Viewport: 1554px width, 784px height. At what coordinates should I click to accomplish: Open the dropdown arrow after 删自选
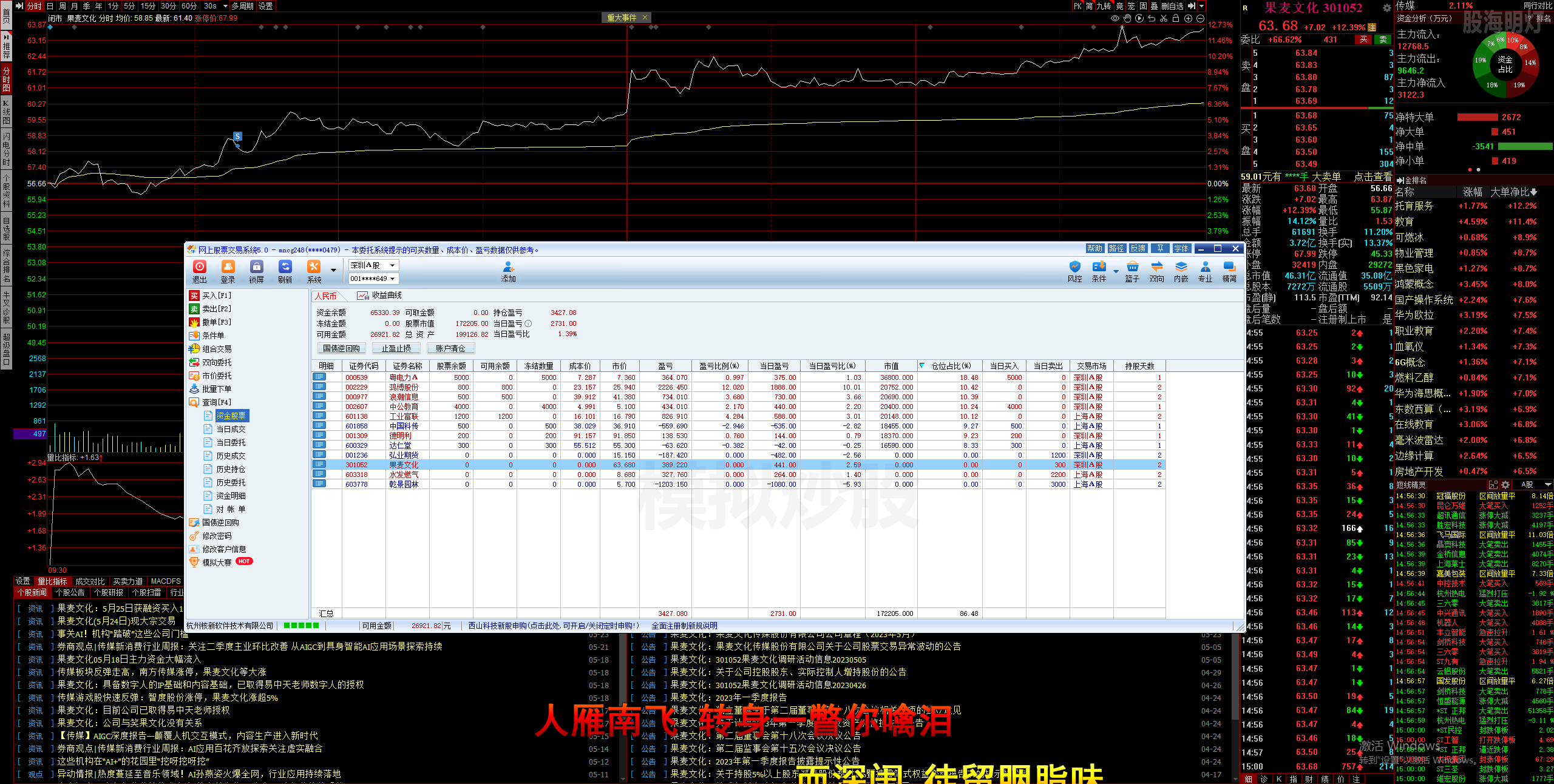click(x=1201, y=6)
